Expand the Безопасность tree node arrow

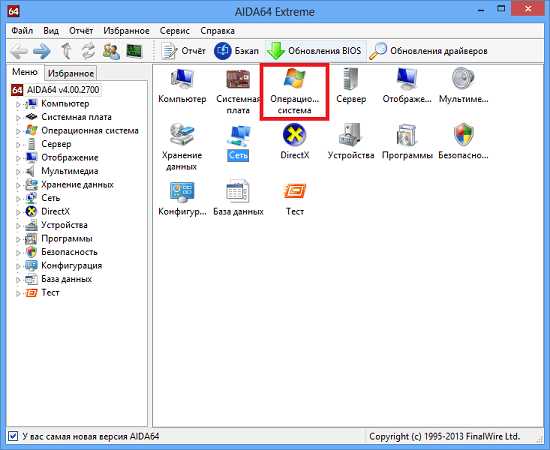pos(18,253)
